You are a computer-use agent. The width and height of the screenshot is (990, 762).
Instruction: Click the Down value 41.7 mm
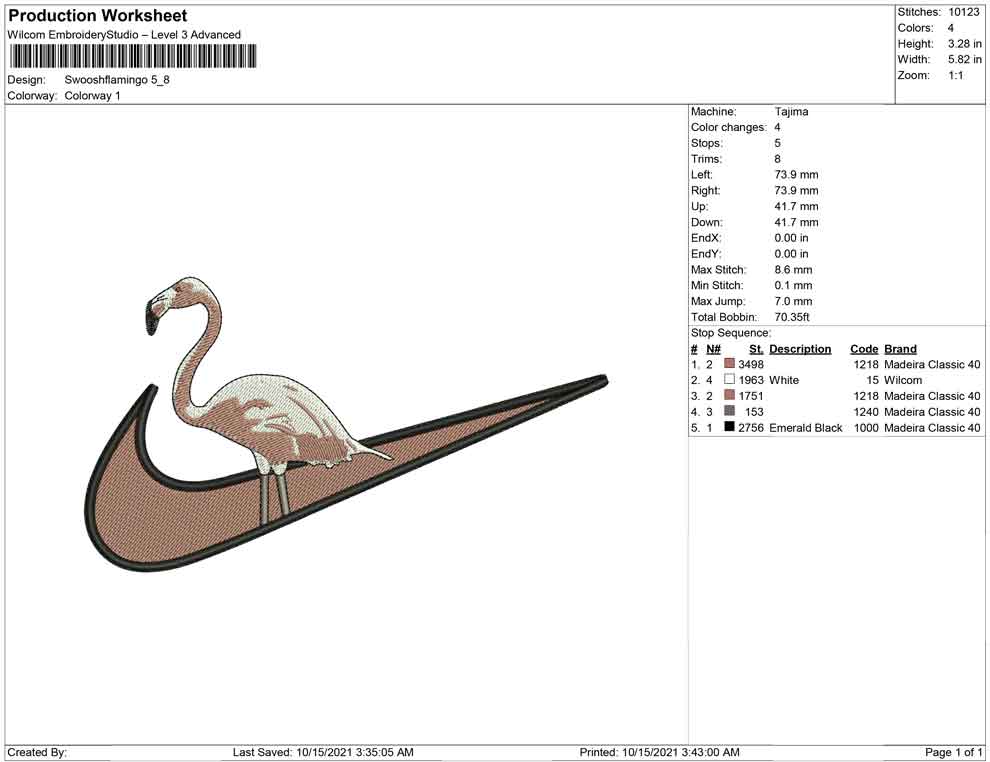click(x=796, y=222)
